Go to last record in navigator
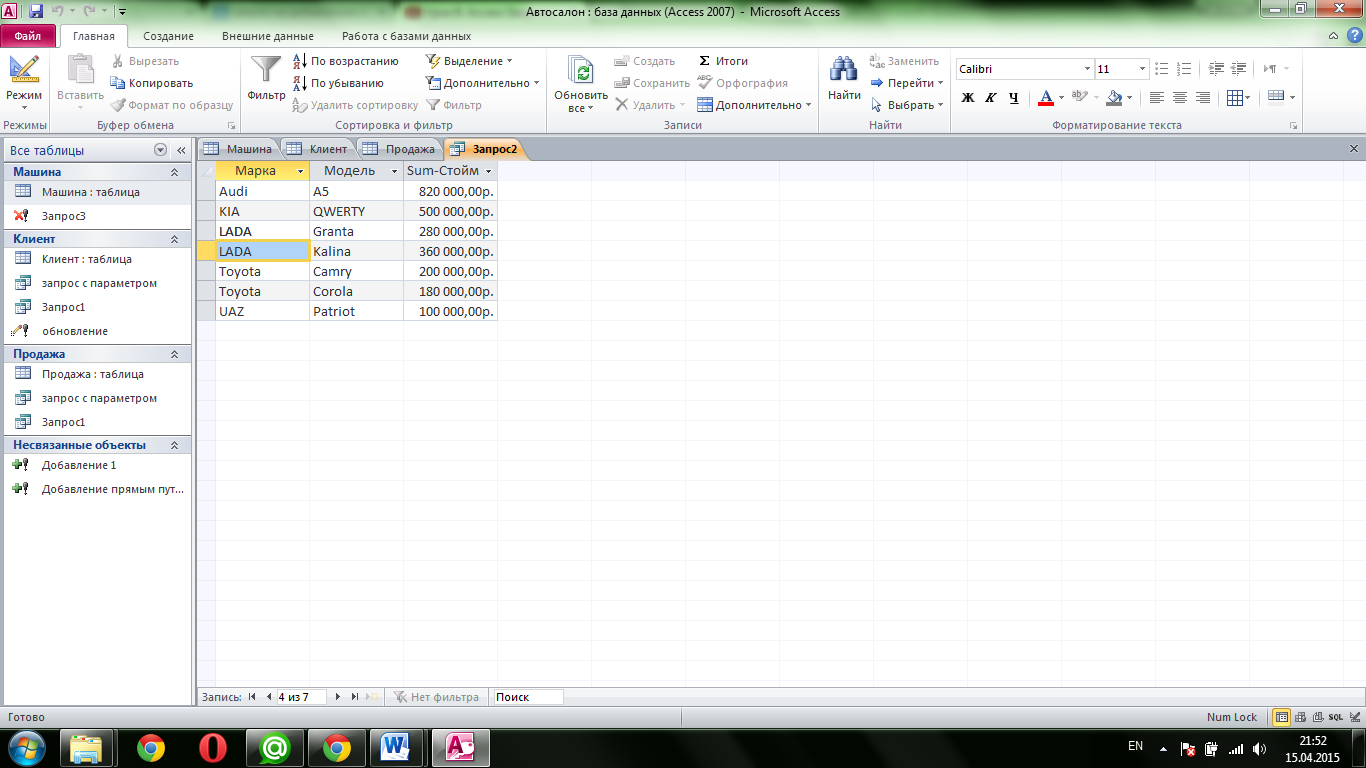Viewport: 1366px width, 768px height. pyautogui.click(x=354, y=697)
